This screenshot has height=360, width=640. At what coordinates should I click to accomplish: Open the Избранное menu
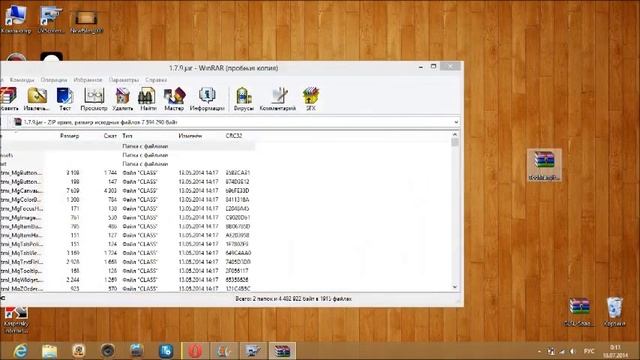(88, 80)
